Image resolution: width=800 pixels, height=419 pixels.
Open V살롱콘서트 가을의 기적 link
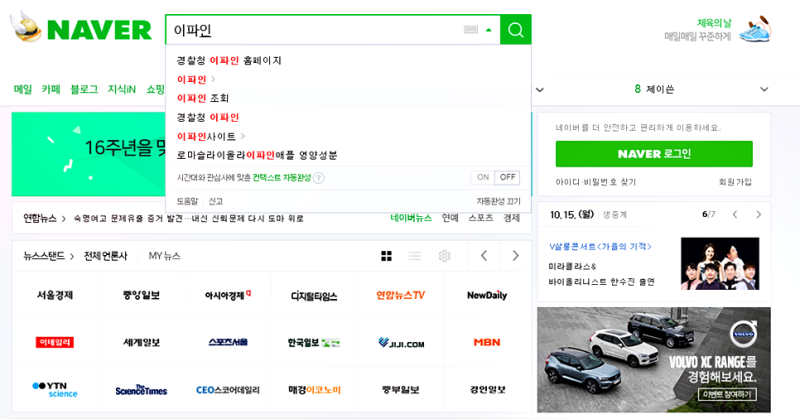point(600,247)
